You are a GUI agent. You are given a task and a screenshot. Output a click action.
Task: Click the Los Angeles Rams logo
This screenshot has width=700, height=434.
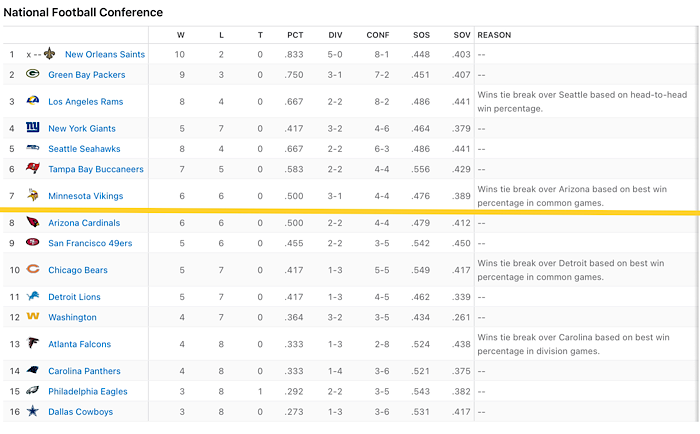[x=33, y=100]
